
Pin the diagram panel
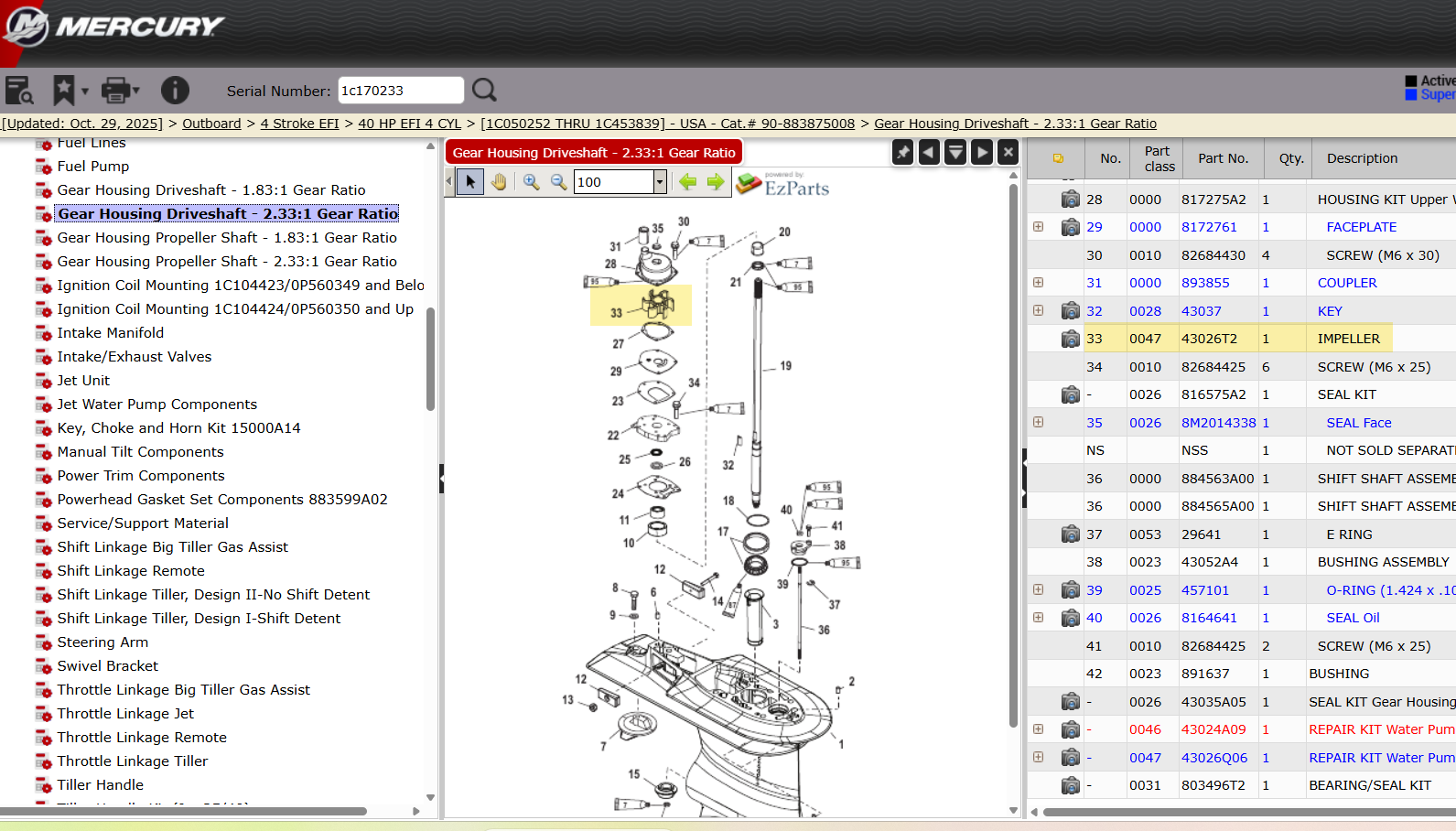click(903, 152)
